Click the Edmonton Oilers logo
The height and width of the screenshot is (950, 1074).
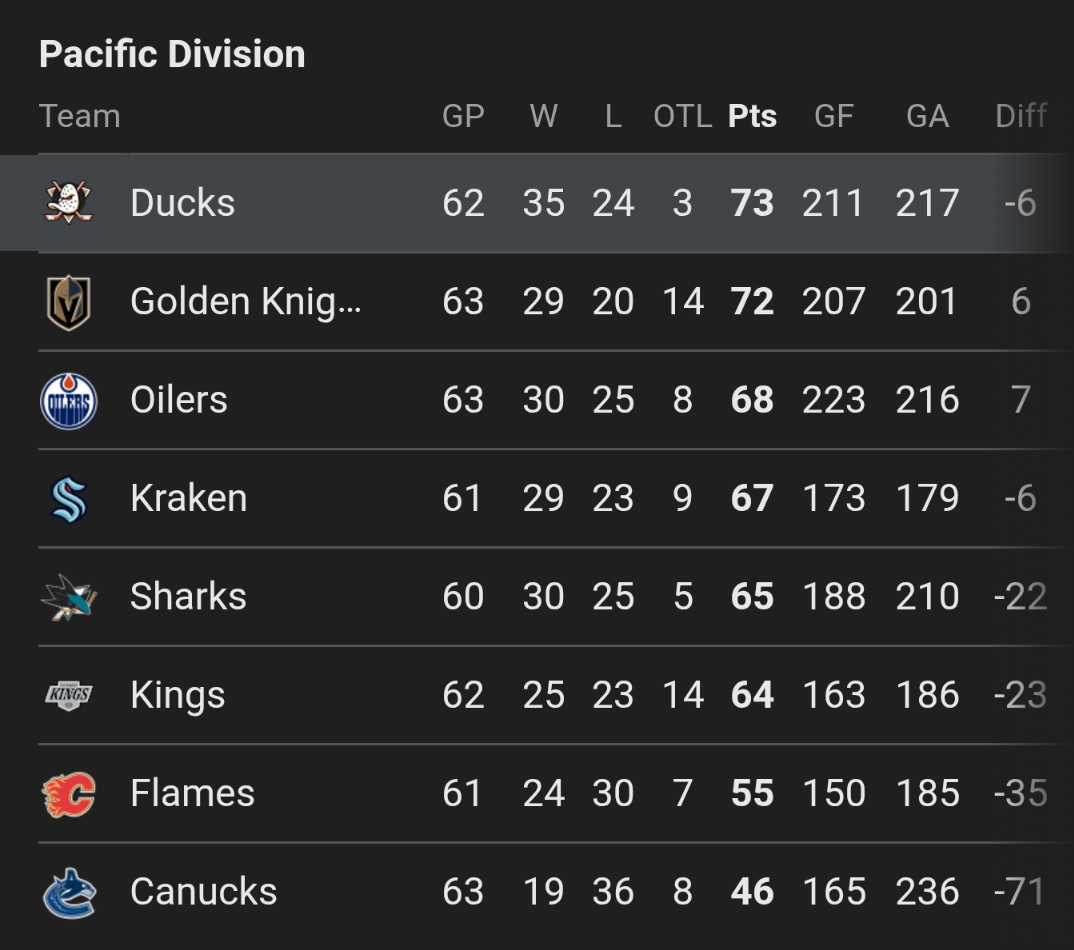[69, 401]
